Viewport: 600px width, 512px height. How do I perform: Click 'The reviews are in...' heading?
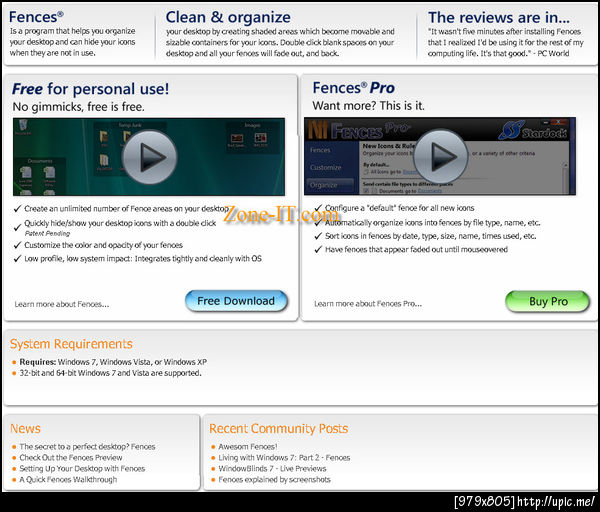499,18
